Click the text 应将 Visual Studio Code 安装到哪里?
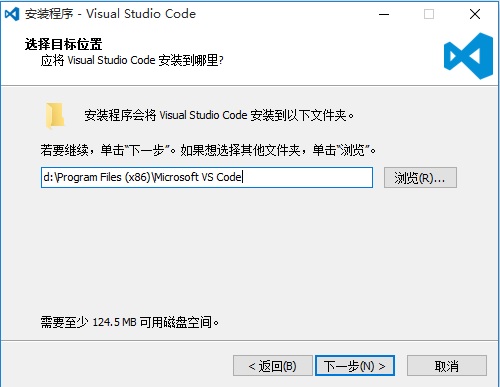This screenshot has height=387, width=500. click(x=132, y=60)
